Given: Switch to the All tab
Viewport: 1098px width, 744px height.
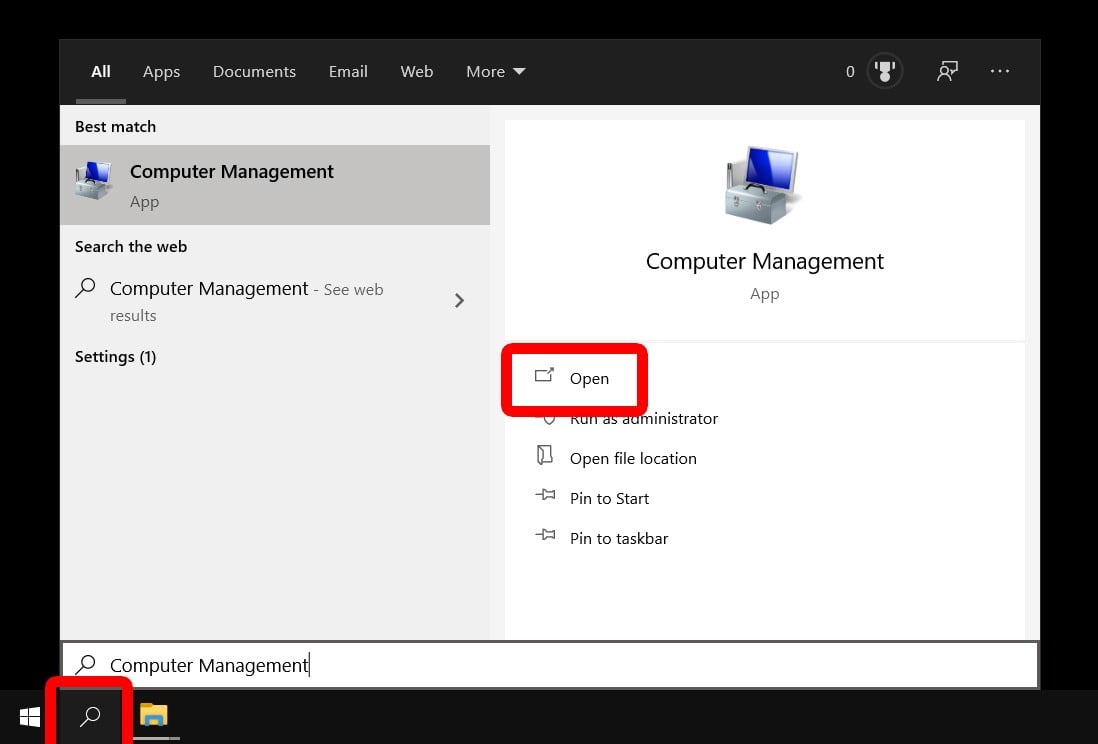Looking at the screenshot, I should click(x=101, y=71).
